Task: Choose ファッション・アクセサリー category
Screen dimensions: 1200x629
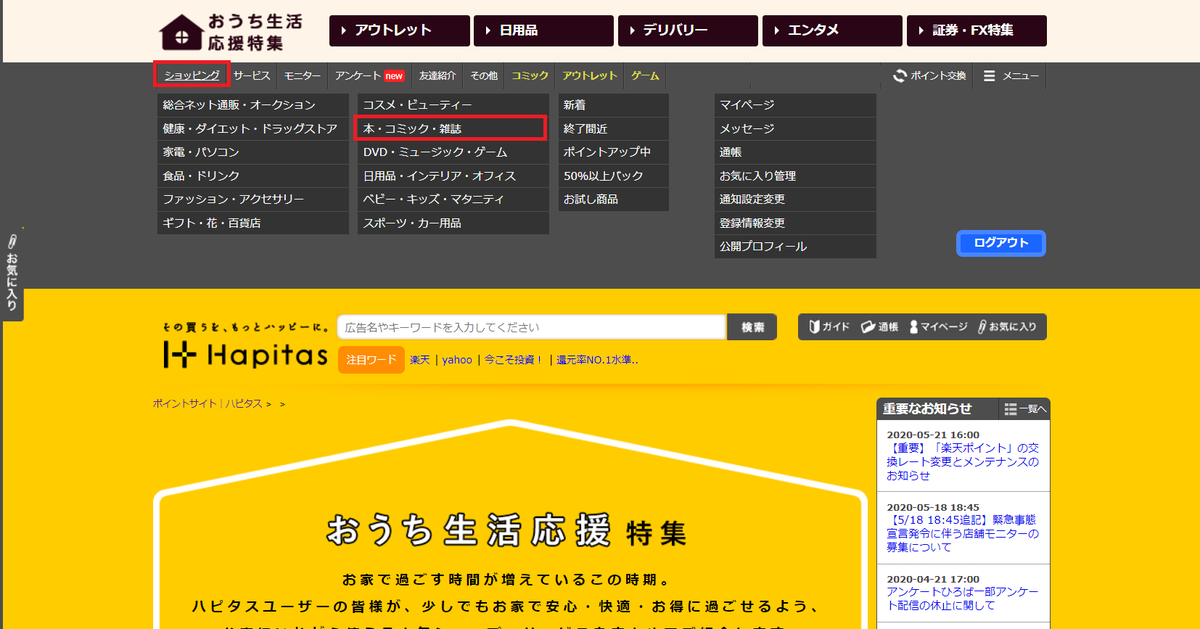Action: [253, 199]
